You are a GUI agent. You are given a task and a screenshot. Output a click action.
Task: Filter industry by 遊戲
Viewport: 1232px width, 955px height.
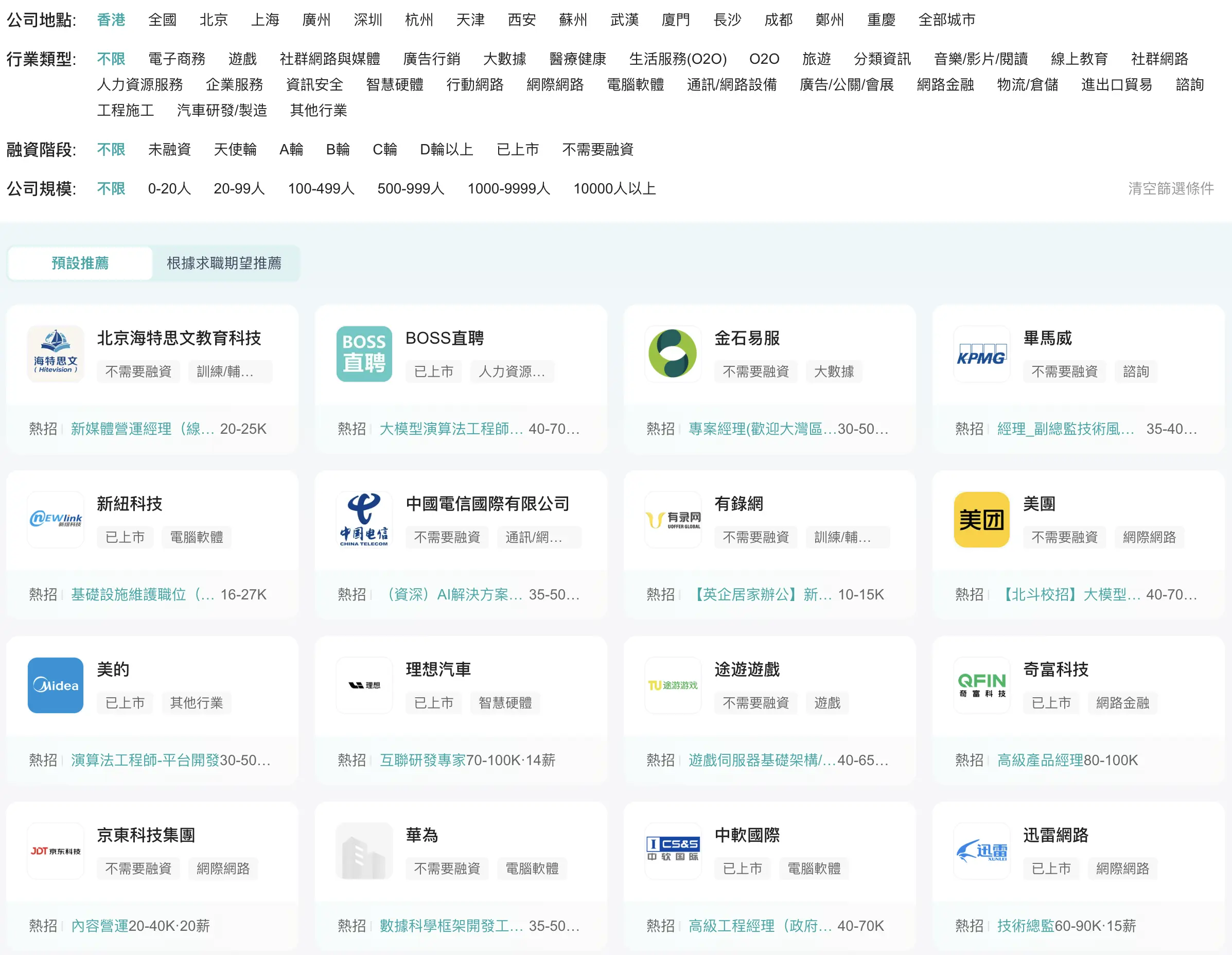point(242,59)
